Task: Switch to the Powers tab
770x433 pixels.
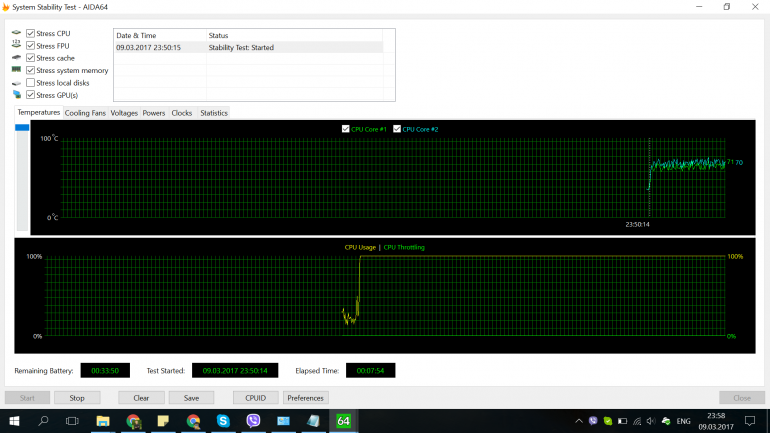Action: 154,113
